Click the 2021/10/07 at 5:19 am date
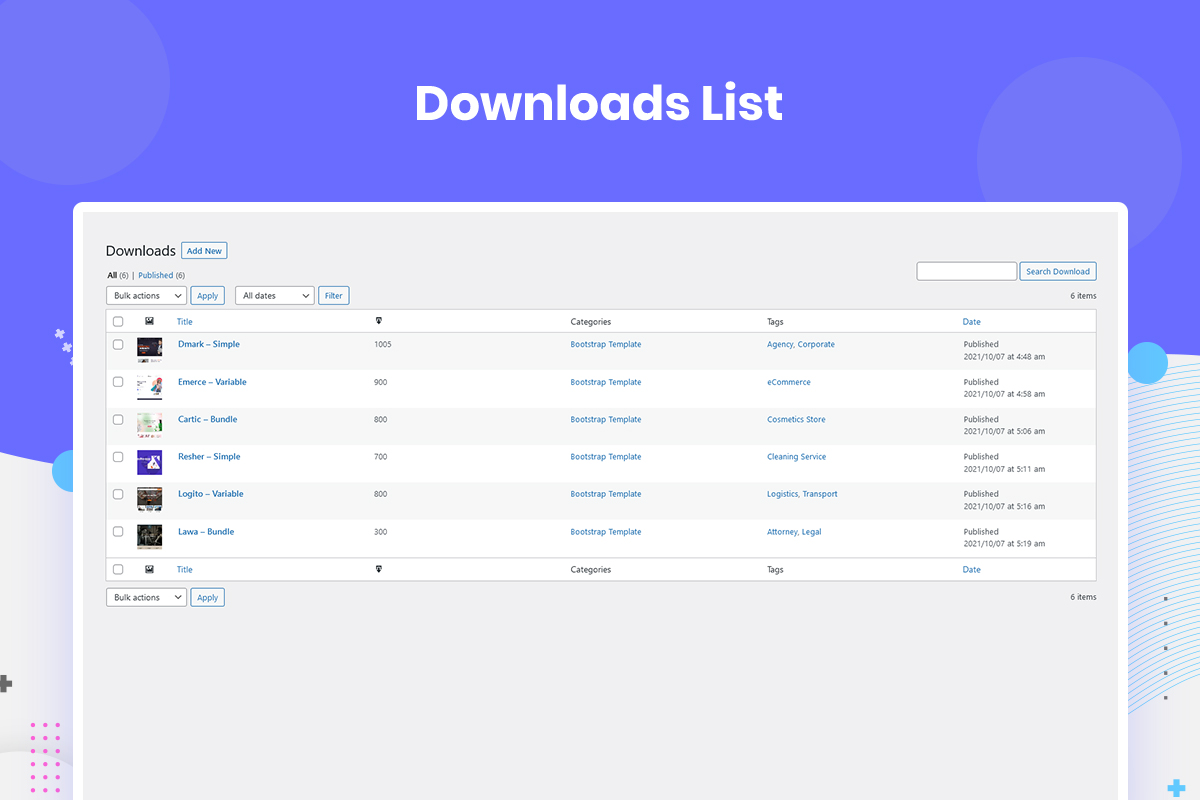 point(1004,543)
